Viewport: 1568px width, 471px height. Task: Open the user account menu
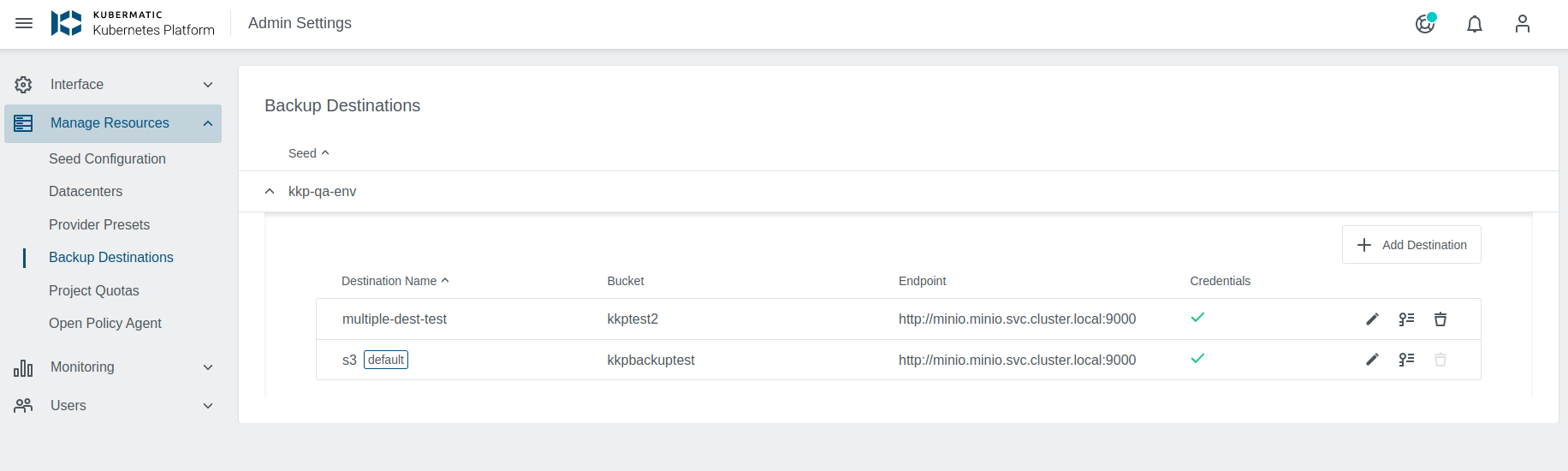[x=1522, y=24]
